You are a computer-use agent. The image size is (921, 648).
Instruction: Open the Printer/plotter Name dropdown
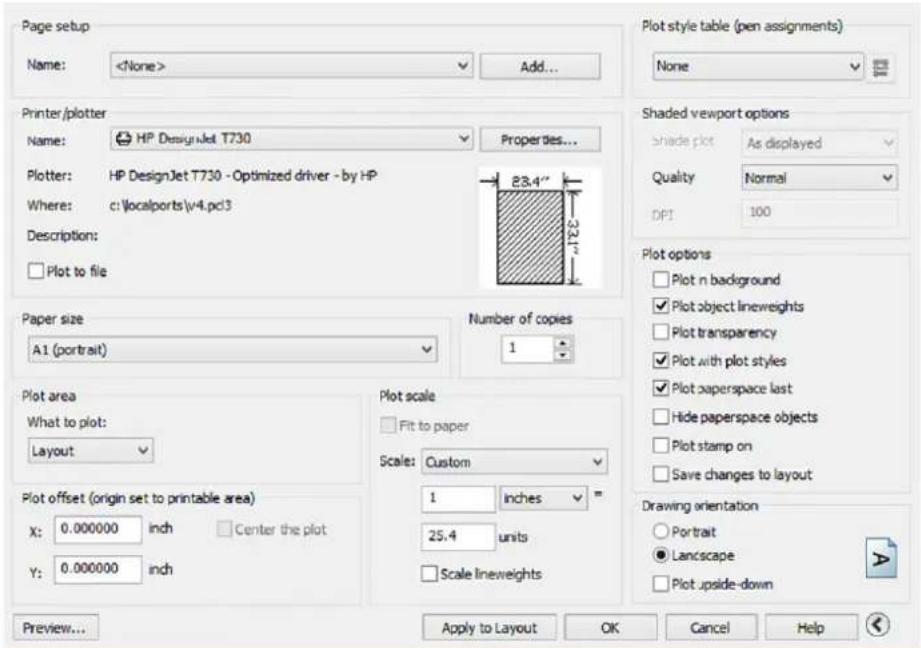[291, 139]
